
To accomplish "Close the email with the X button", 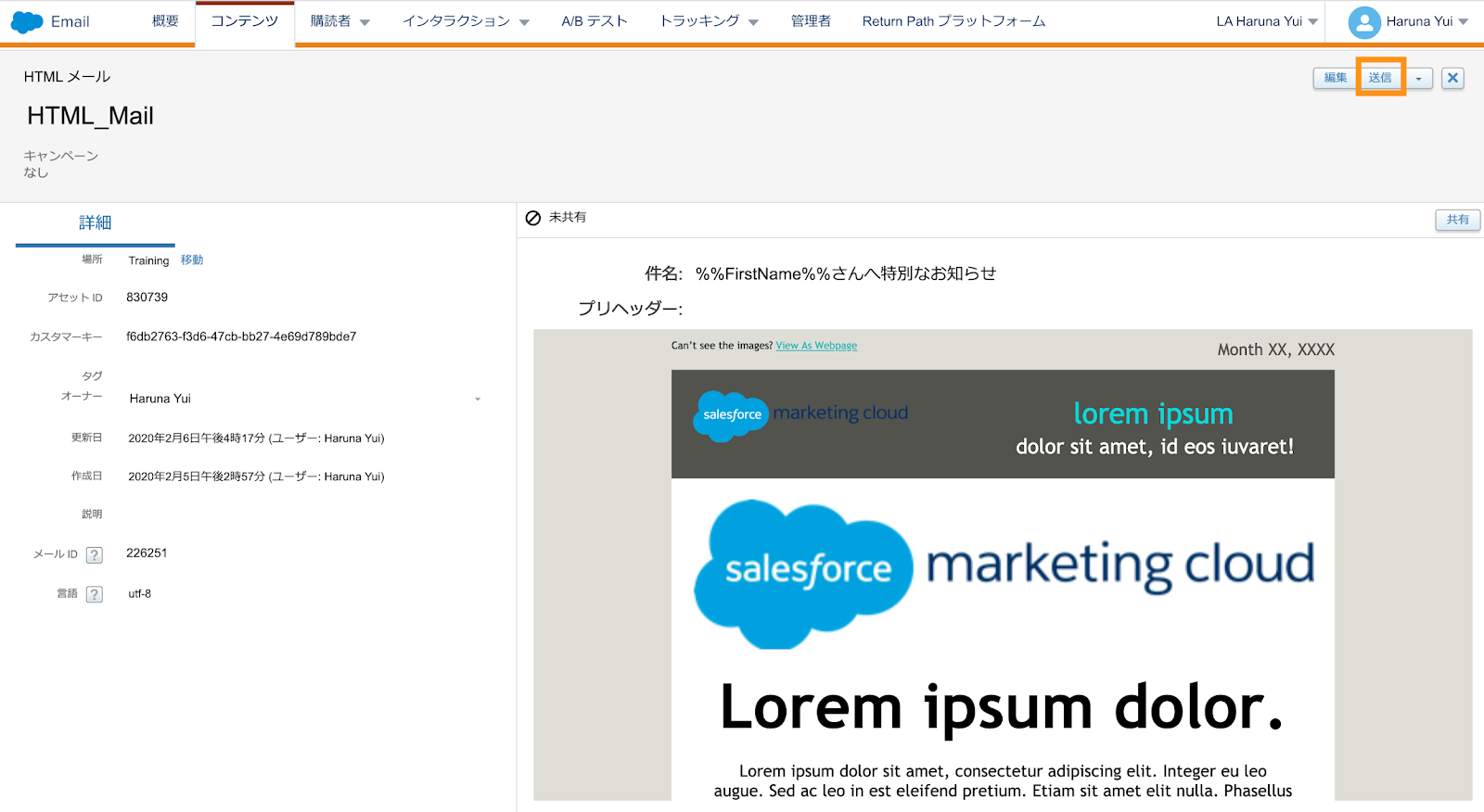I will coord(1453,78).
